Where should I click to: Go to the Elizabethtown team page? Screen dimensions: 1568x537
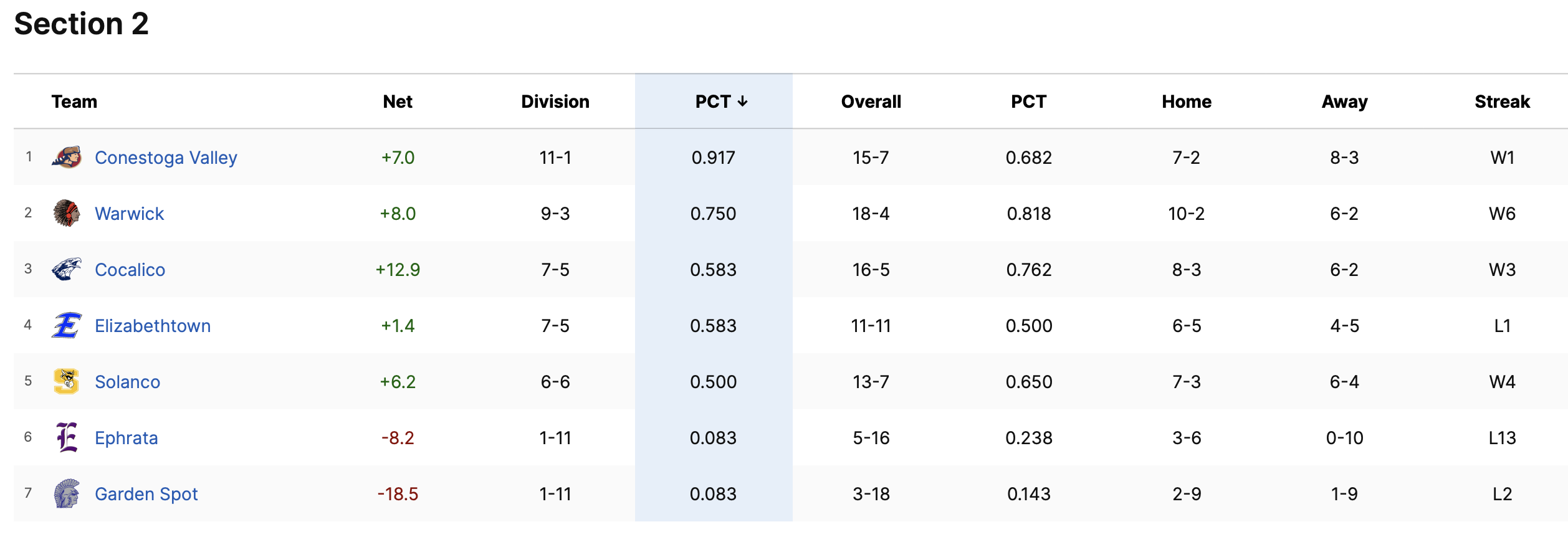click(153, 326)
